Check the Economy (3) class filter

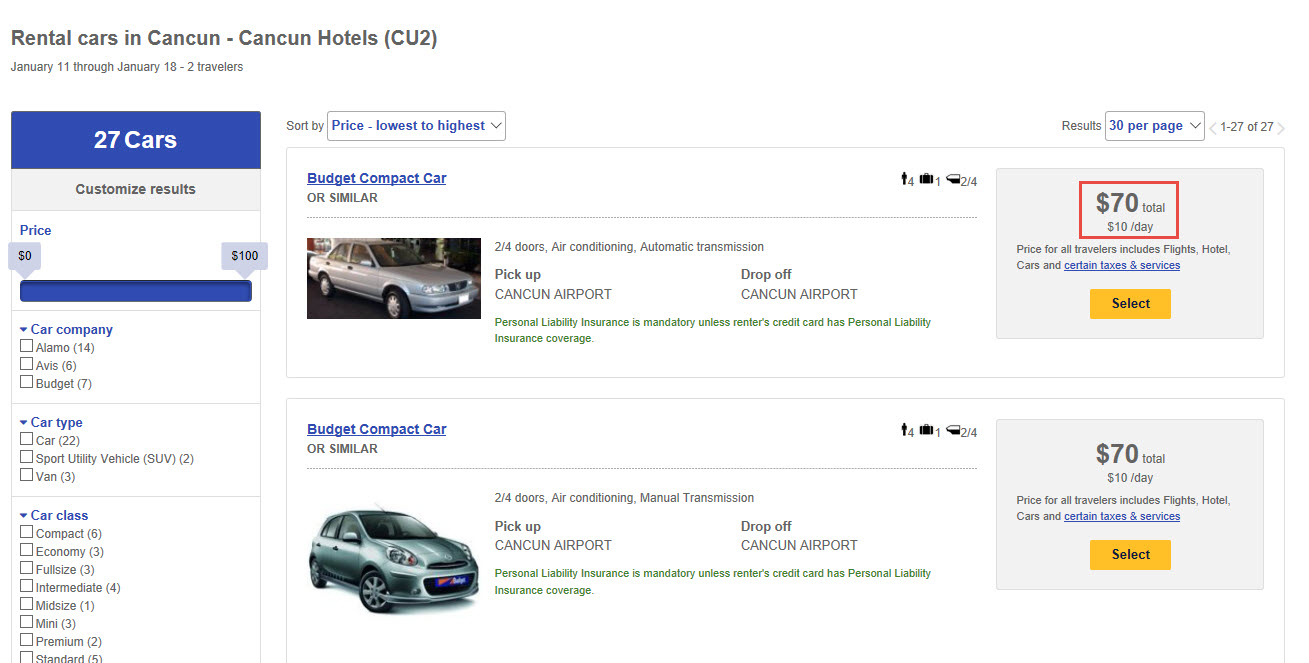click(27, 550)
